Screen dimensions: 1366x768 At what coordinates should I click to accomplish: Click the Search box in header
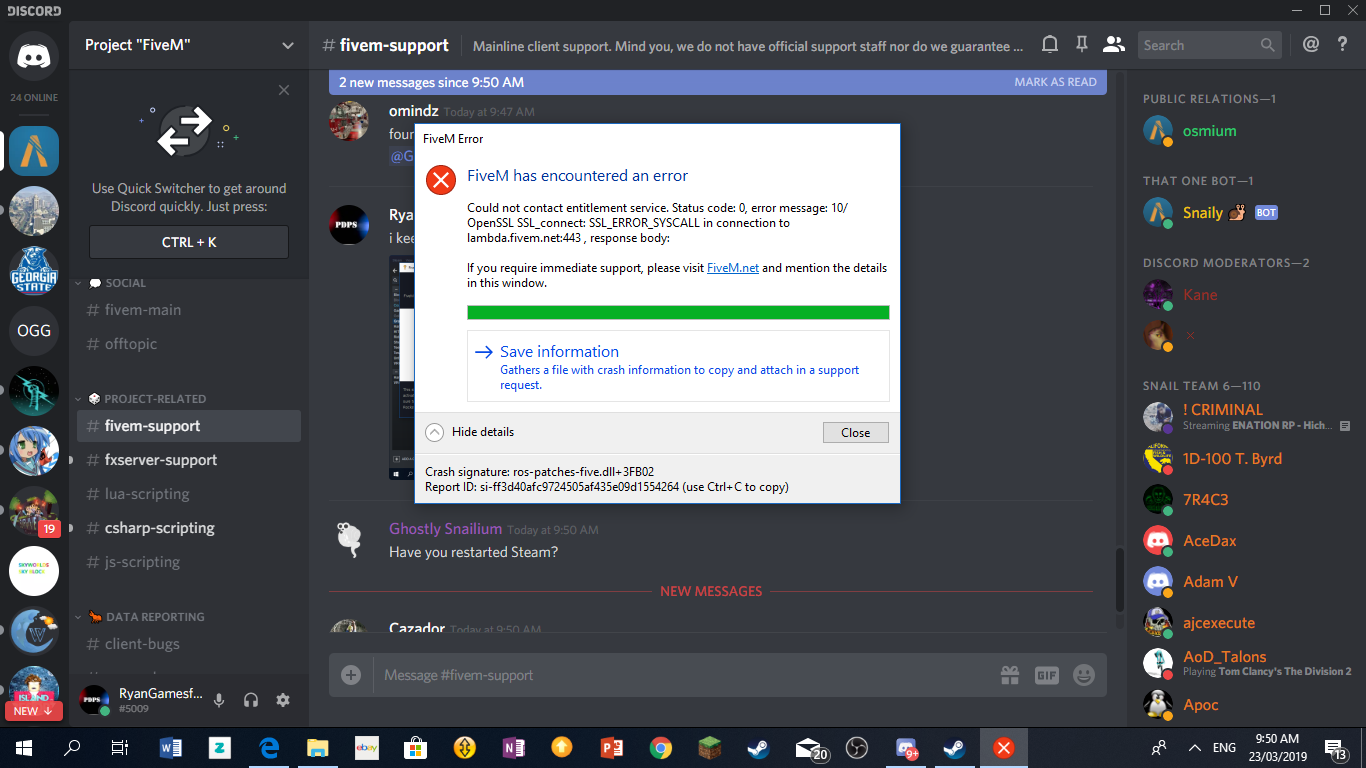pyautogui.click(x=1210, y=45)
